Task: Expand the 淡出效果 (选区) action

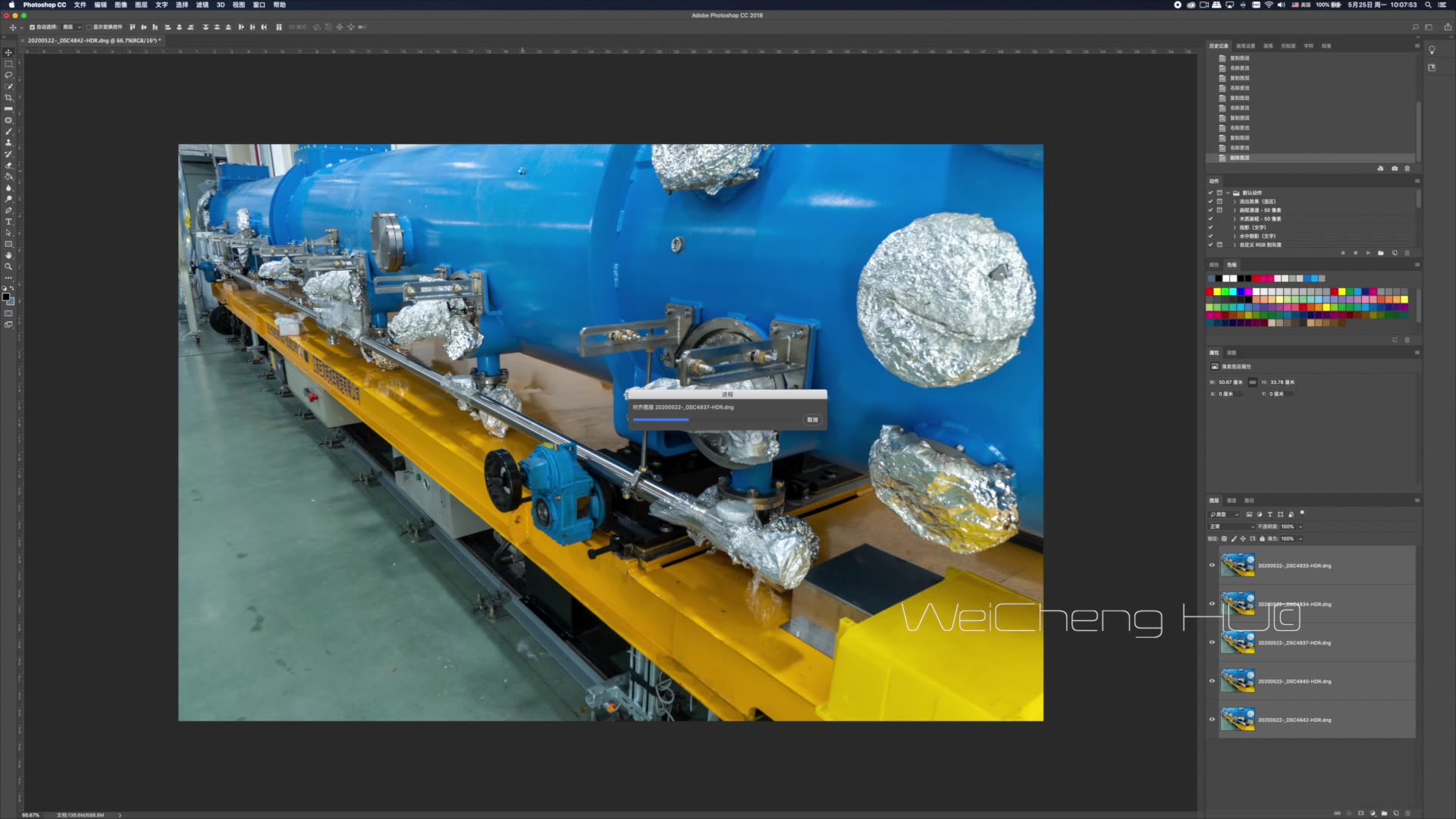Action: 1235,202
